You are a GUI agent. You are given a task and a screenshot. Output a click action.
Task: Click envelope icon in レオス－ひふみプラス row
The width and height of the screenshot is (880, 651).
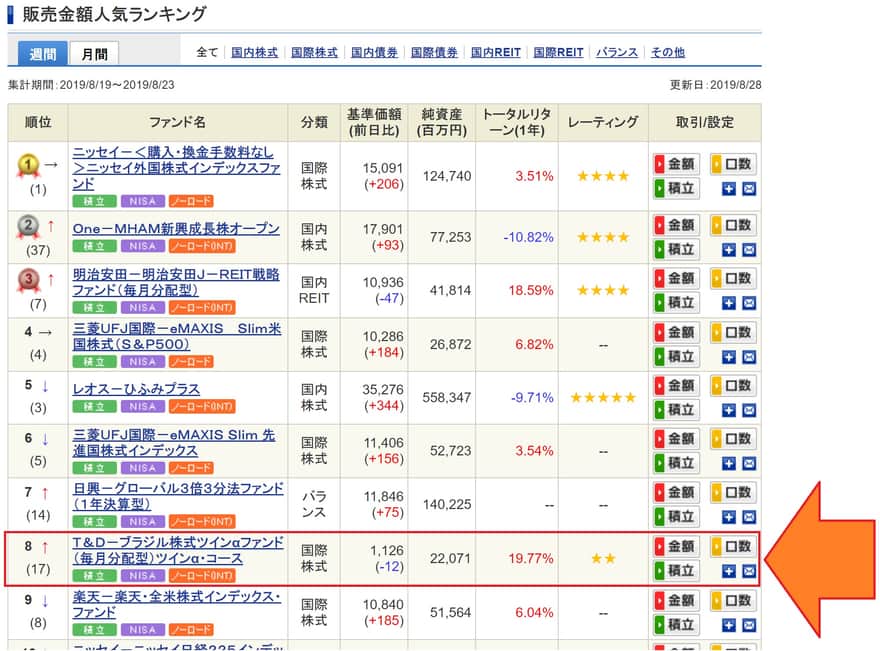pyautogui.click(x=749, y=410)
